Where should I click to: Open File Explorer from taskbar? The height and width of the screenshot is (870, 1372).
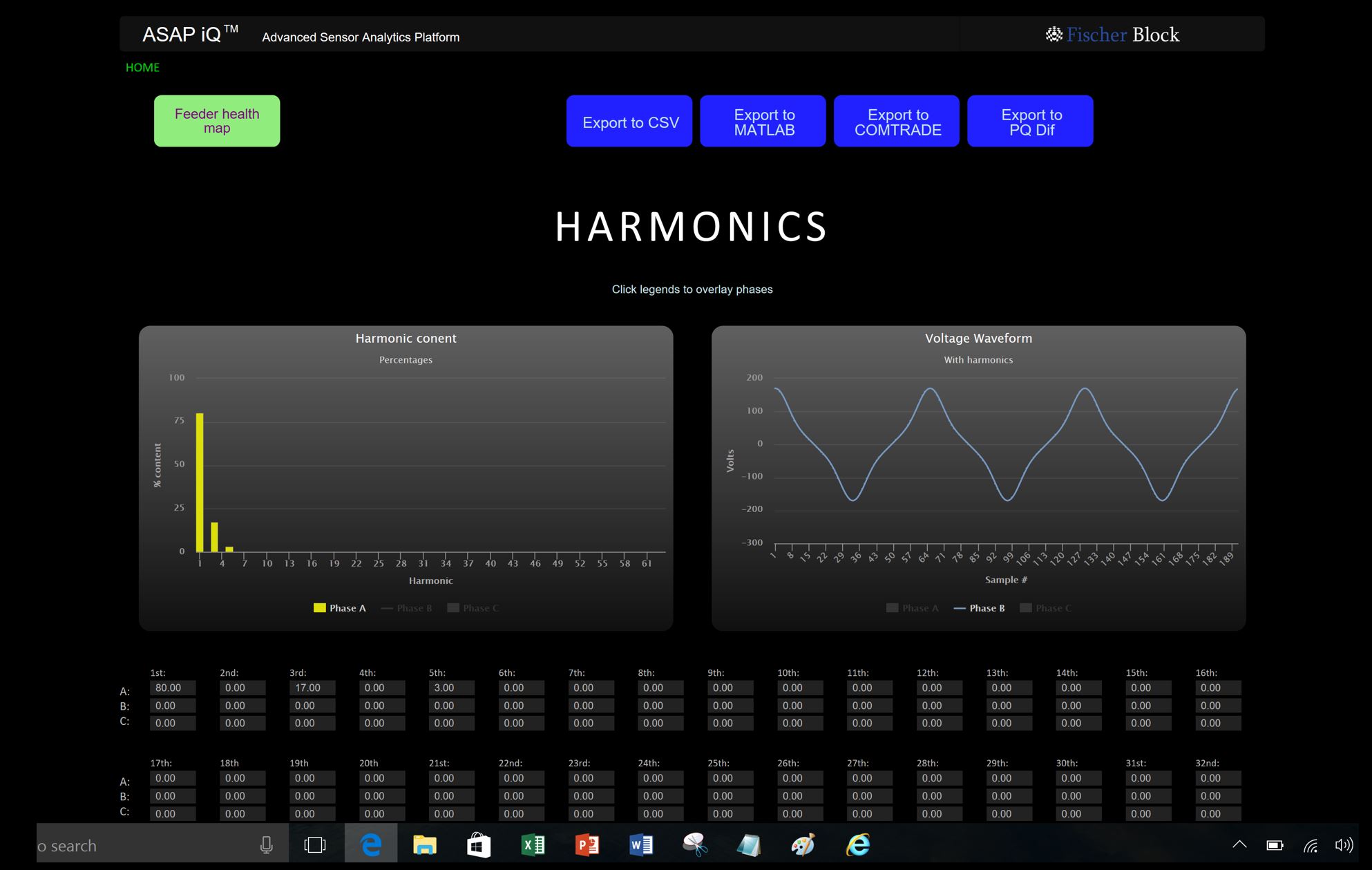424,844
